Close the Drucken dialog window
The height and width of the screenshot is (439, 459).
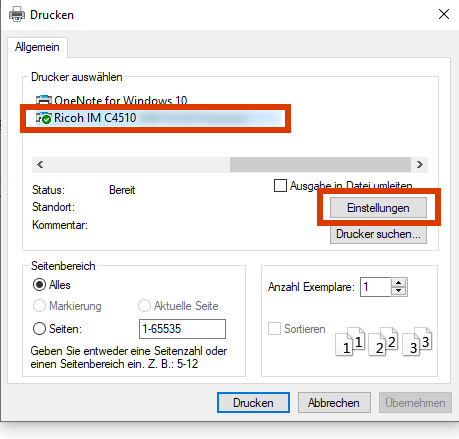tap(444, 14)
